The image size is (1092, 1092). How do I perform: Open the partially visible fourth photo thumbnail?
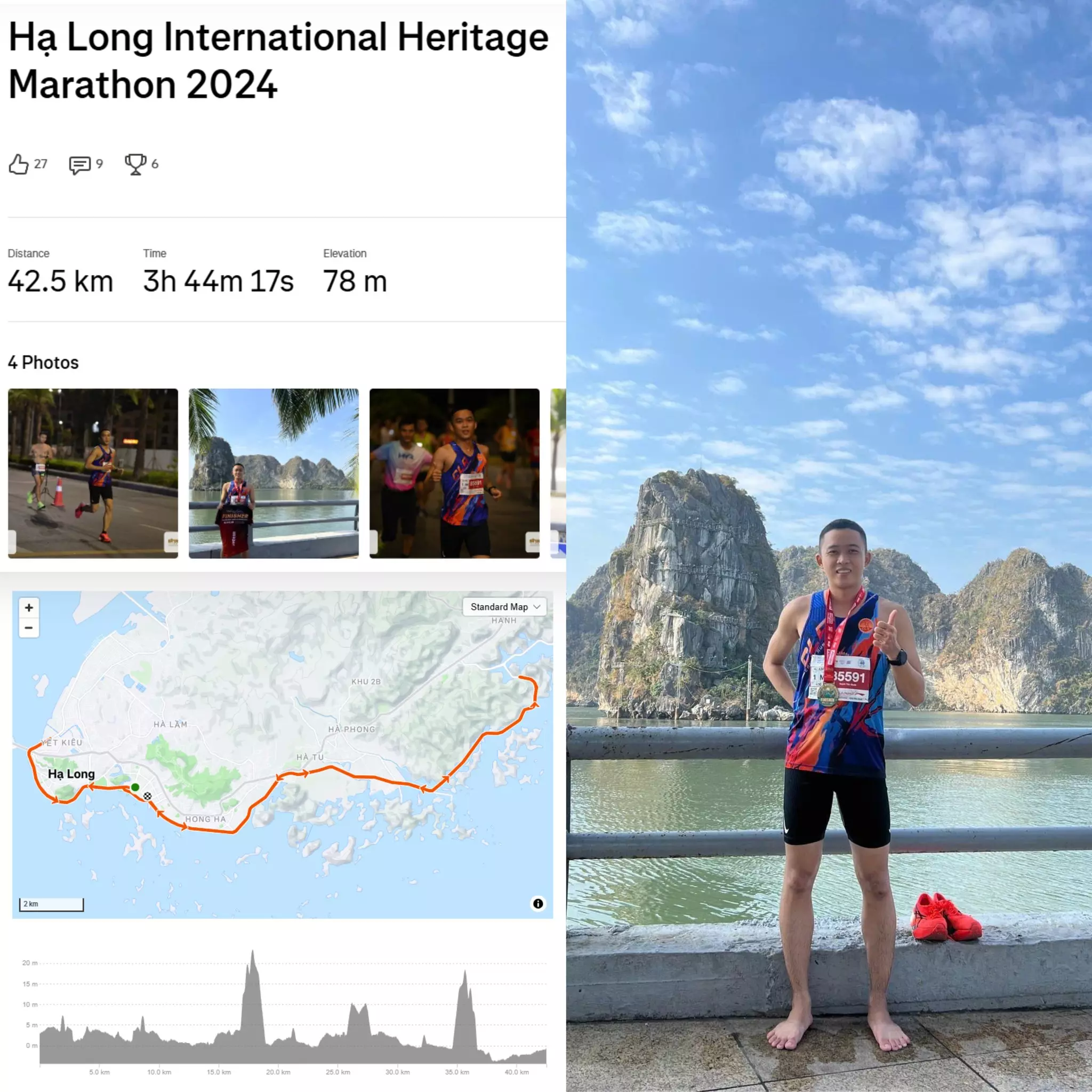pyautogui.click(x=558, y=473)
